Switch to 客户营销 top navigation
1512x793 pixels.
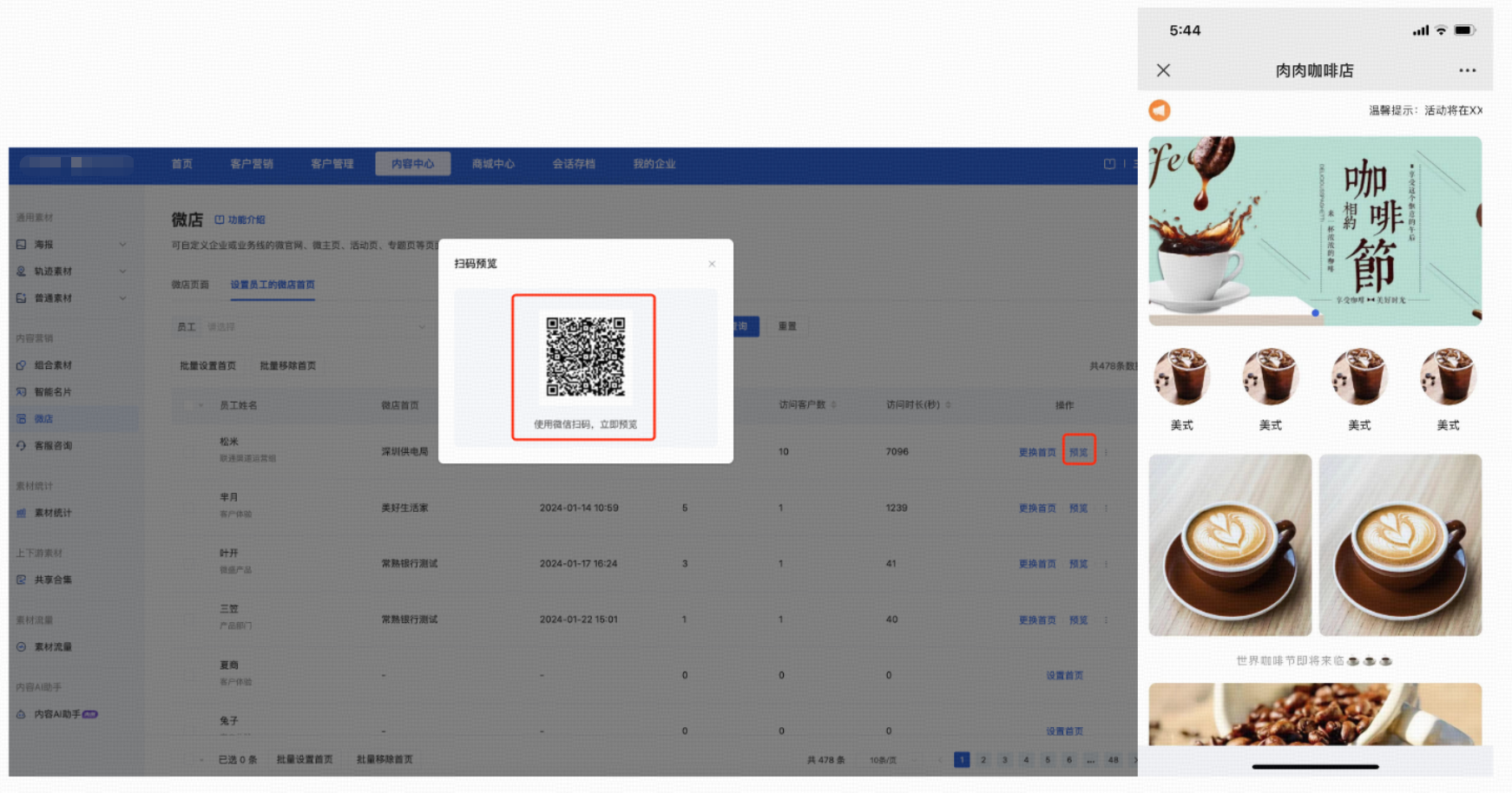coord(252,164)
